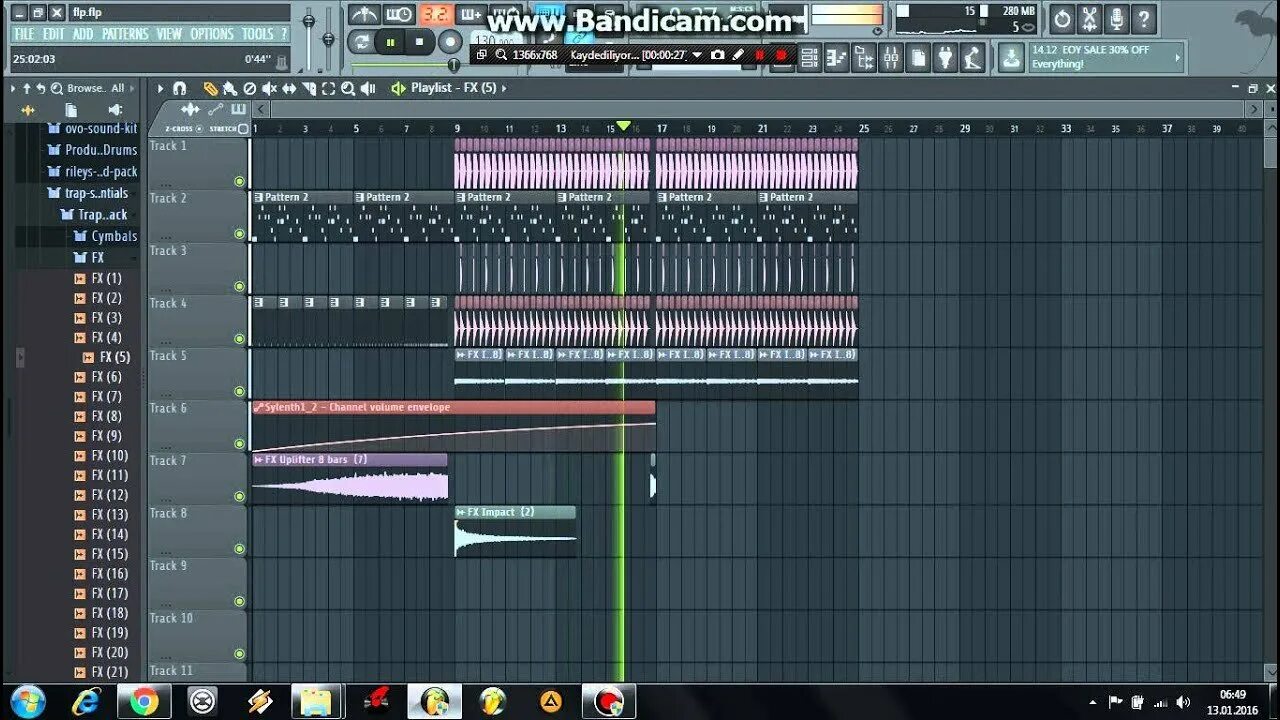Mute Track 8 with its green light

pyautogui.click(x=239, y=549)
